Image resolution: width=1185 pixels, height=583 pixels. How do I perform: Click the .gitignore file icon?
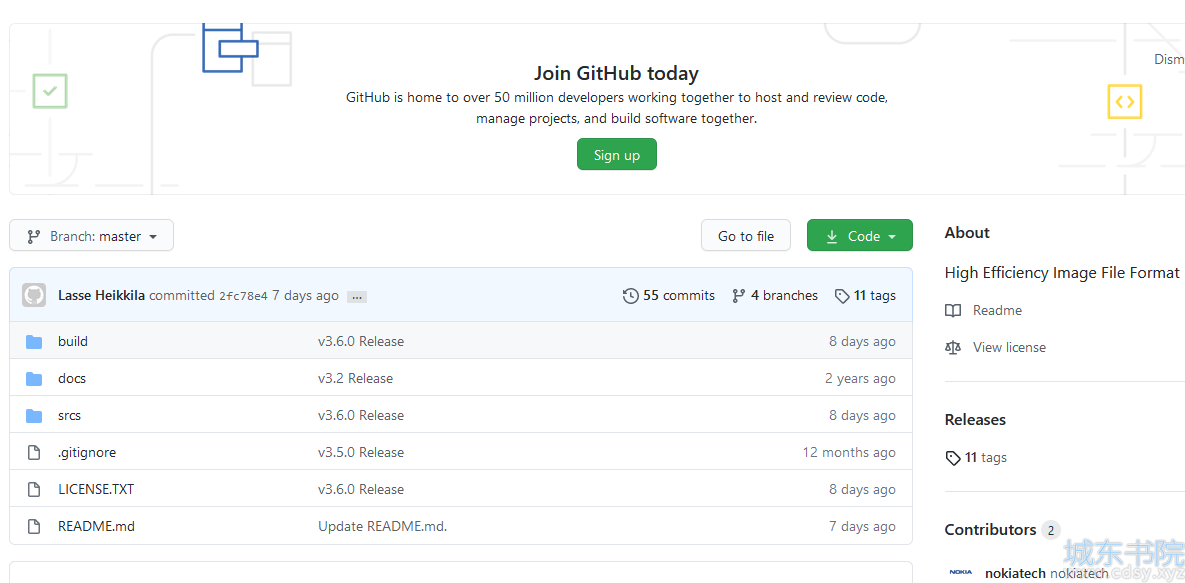(x=33, y=453)
